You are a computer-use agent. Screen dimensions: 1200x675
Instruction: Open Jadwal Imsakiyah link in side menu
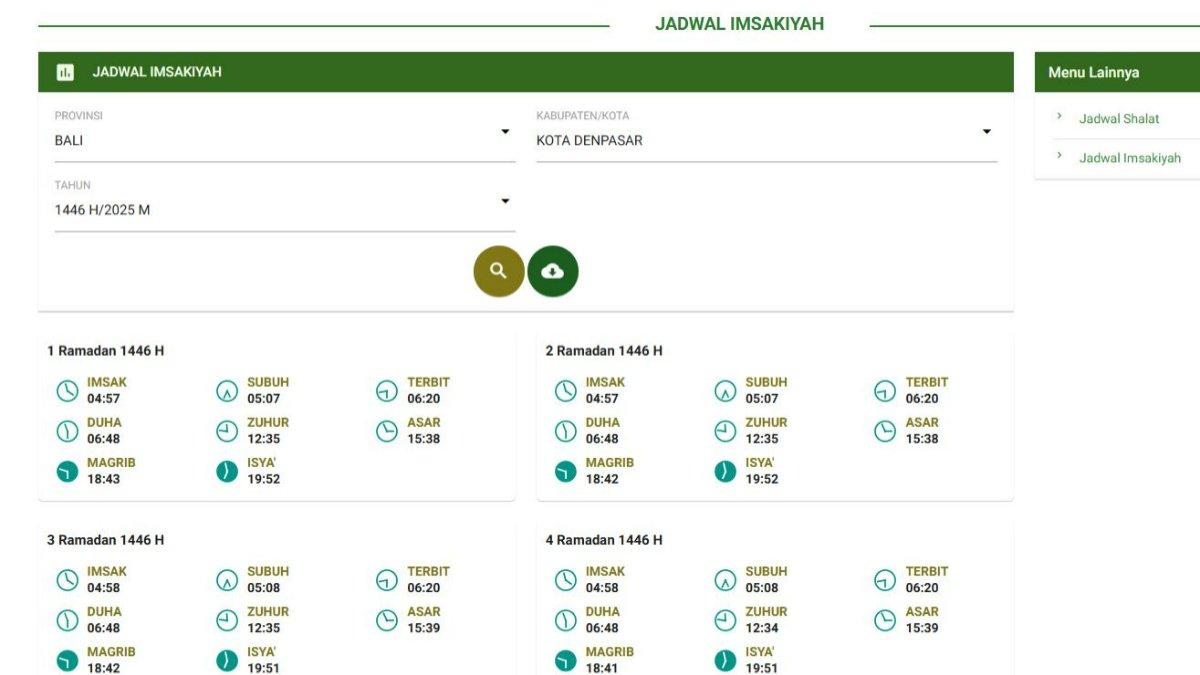pos(1129,158)
